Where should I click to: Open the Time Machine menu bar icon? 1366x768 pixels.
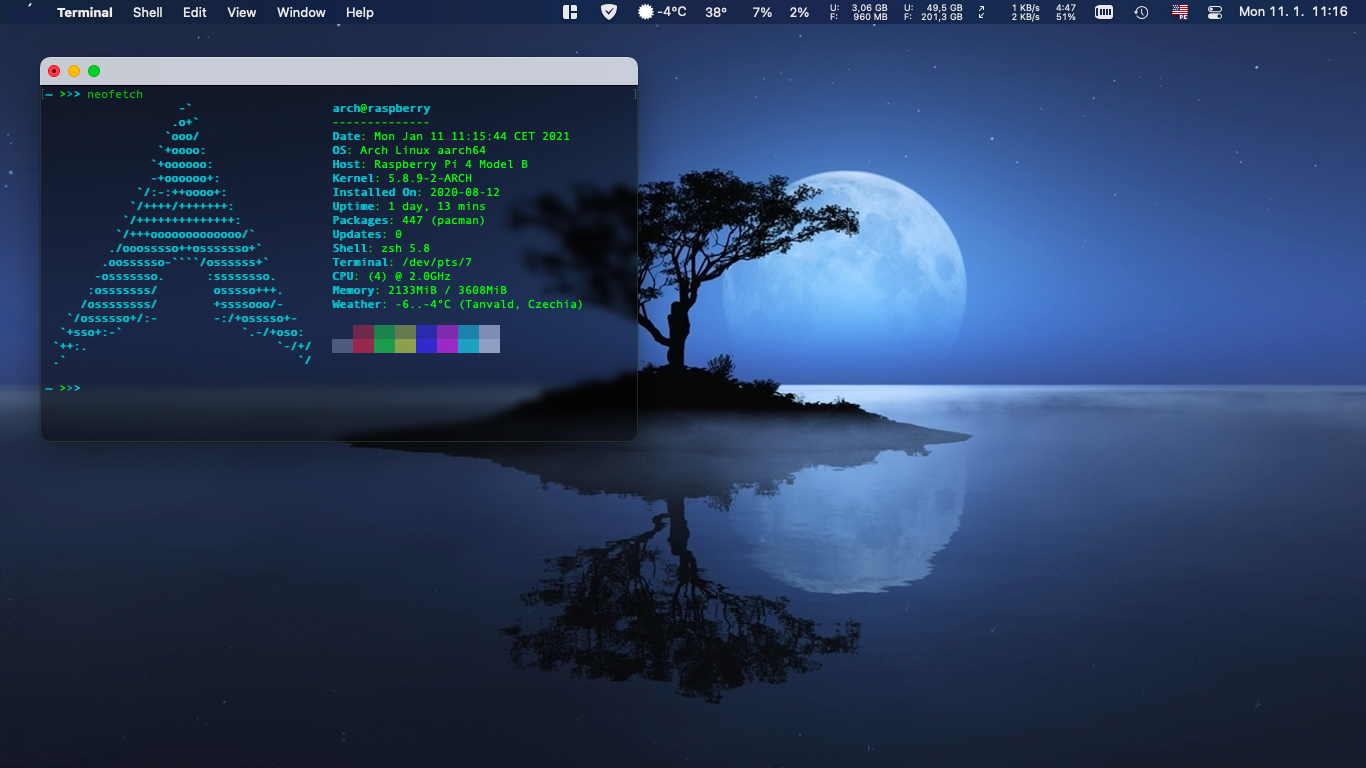(x=1141, y=12)
